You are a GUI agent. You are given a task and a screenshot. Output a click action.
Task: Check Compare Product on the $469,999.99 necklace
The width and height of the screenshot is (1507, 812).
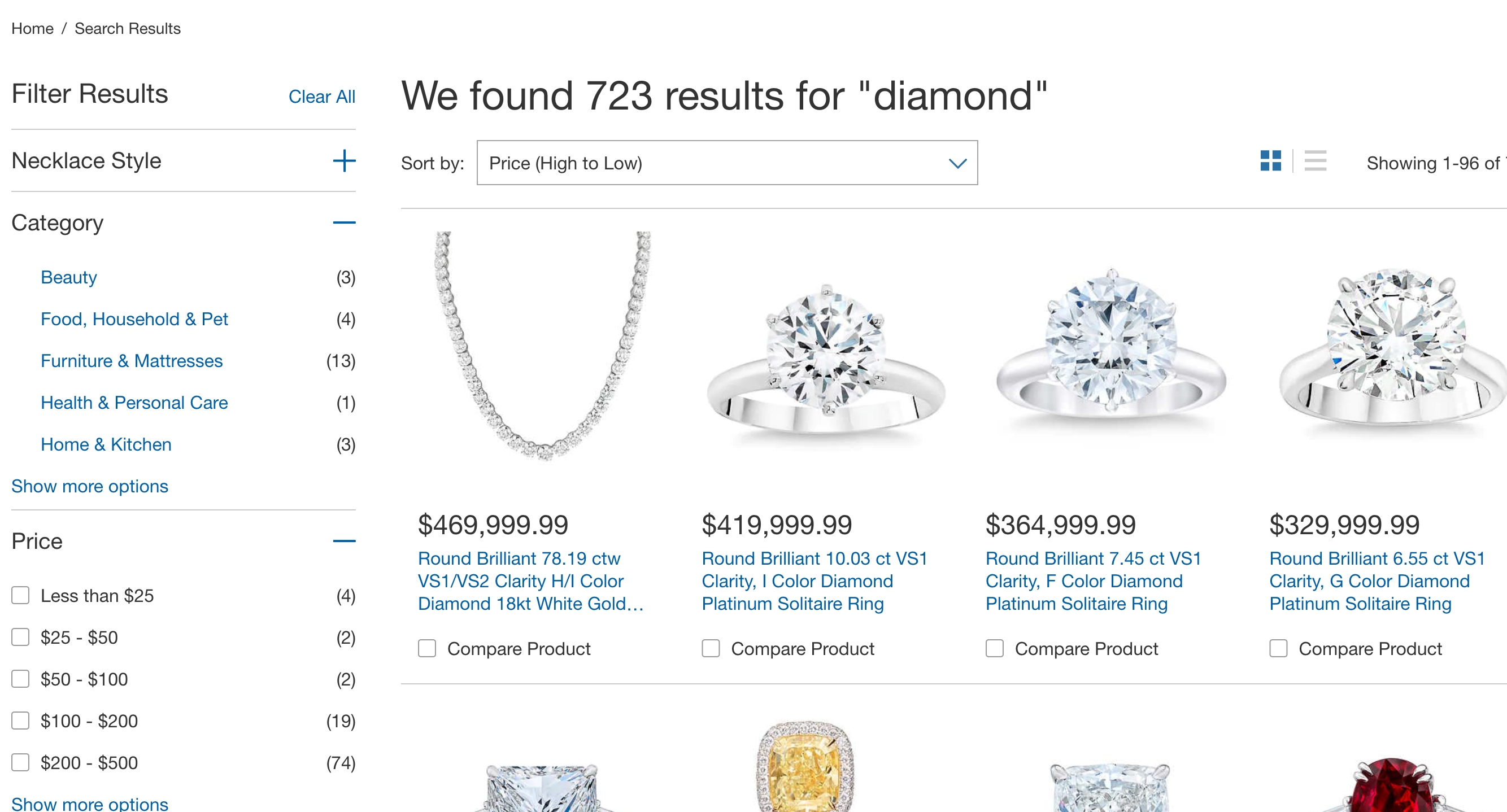coord(426,648)
